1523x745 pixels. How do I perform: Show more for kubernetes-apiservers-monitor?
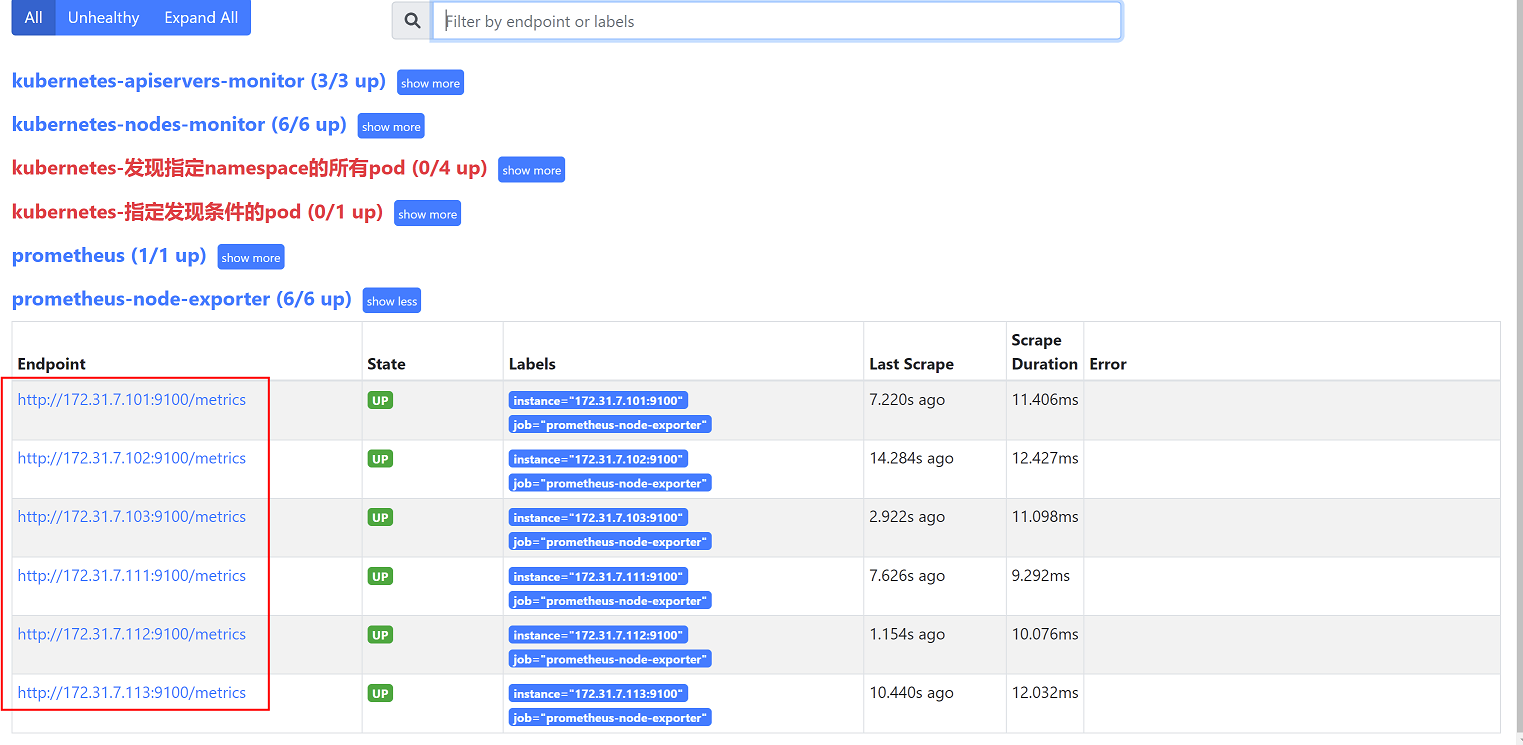[430, 83]
